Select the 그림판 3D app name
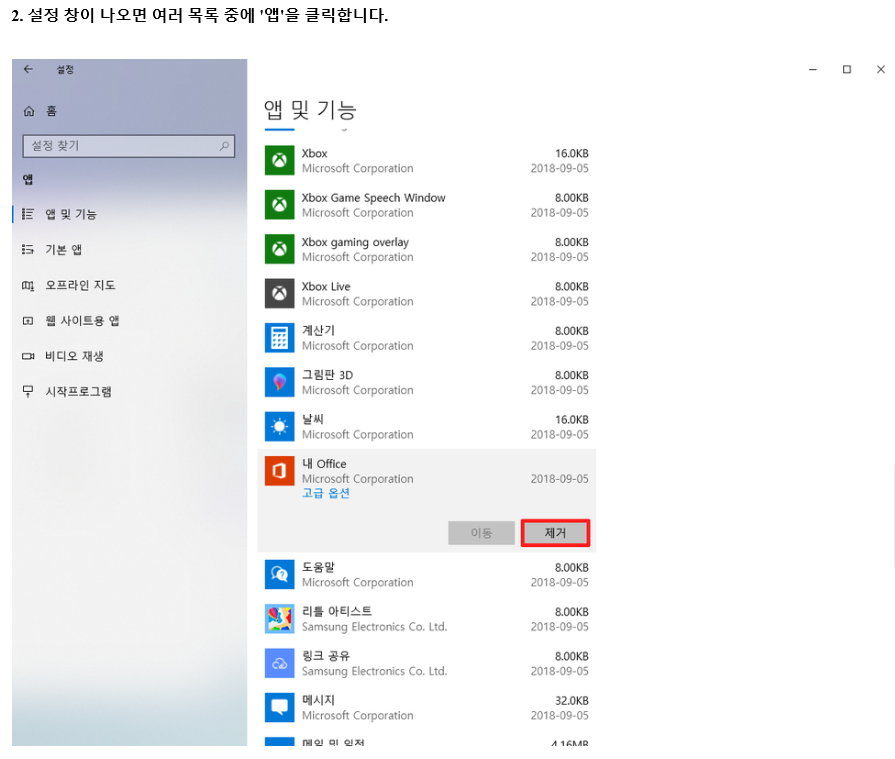 pos(328,375)
